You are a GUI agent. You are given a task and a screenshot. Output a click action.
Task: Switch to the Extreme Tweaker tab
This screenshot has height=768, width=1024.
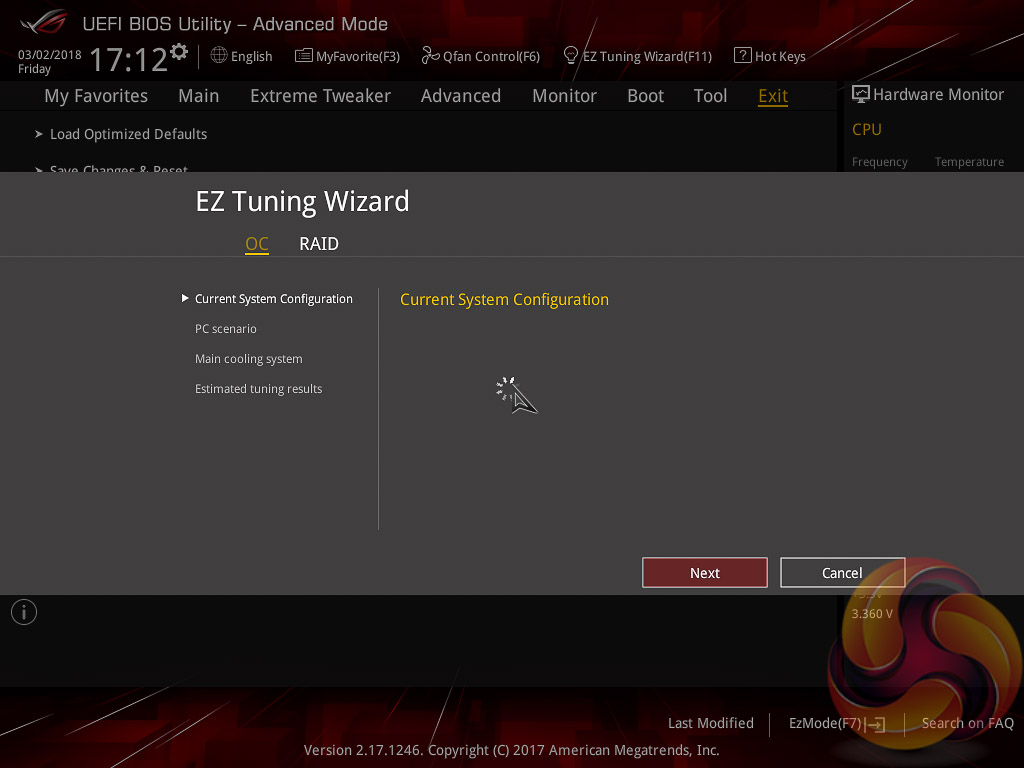click(320, 96)
